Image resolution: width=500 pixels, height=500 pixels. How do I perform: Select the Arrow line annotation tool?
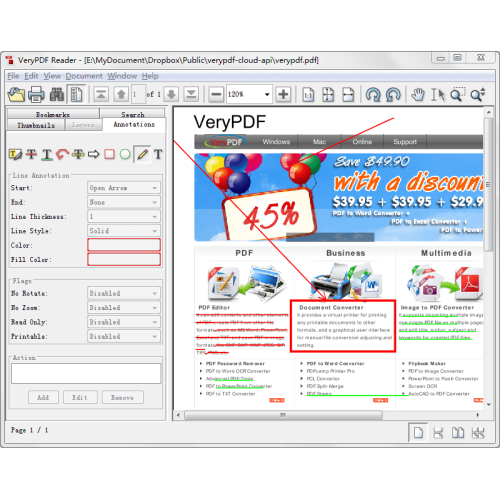click(94, 154)
